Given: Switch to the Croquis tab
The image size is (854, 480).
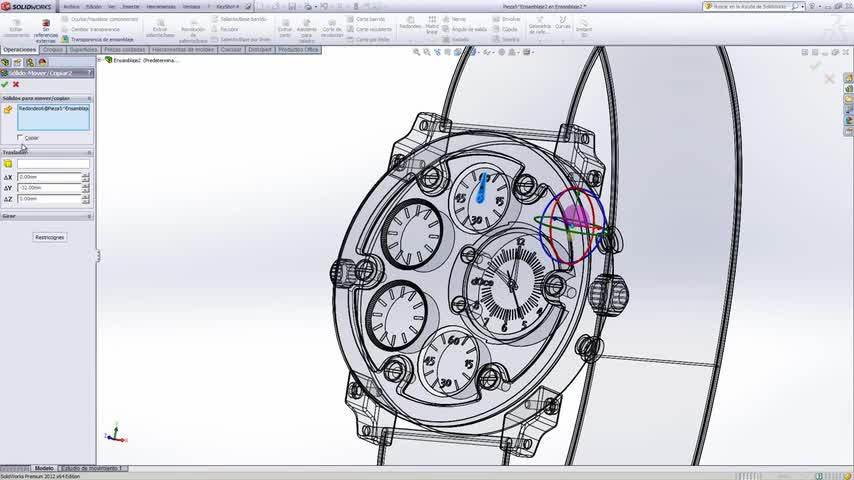Looking at the screenshot, I should point(53,50).
